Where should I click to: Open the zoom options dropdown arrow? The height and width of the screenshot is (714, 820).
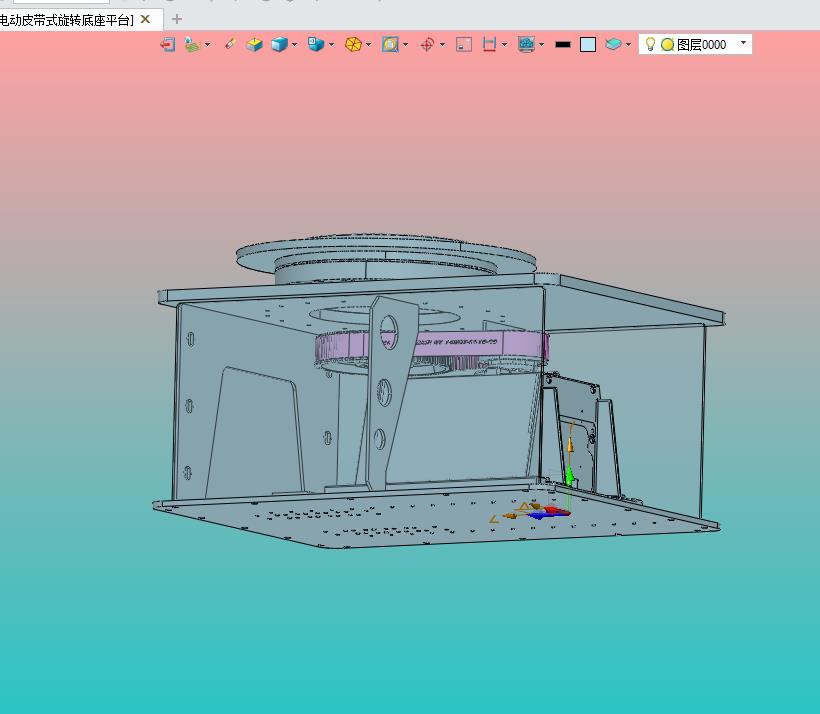point(405,44)
